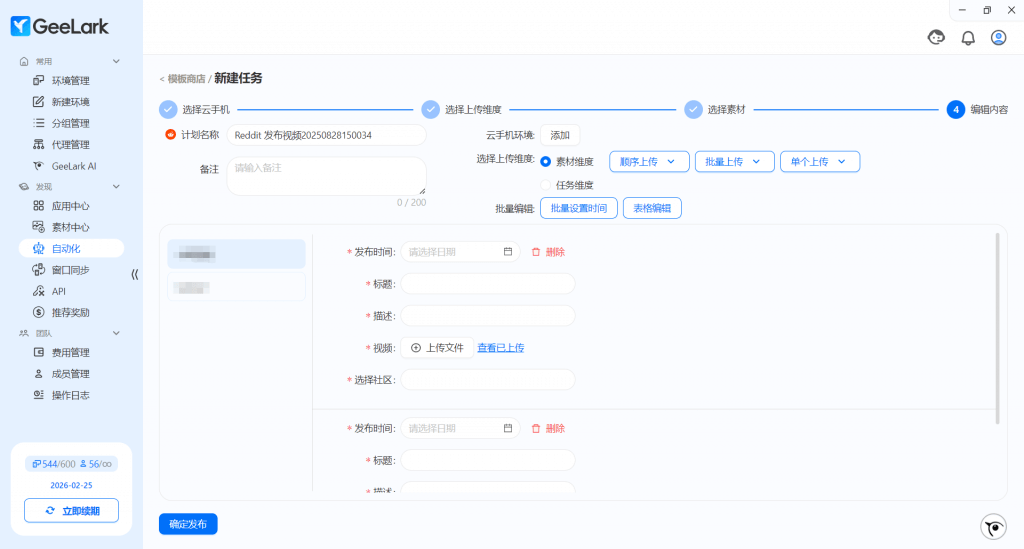The image size is (1024, 549).
Task: Click the 计划名称 input field
Action: (326, 135)
